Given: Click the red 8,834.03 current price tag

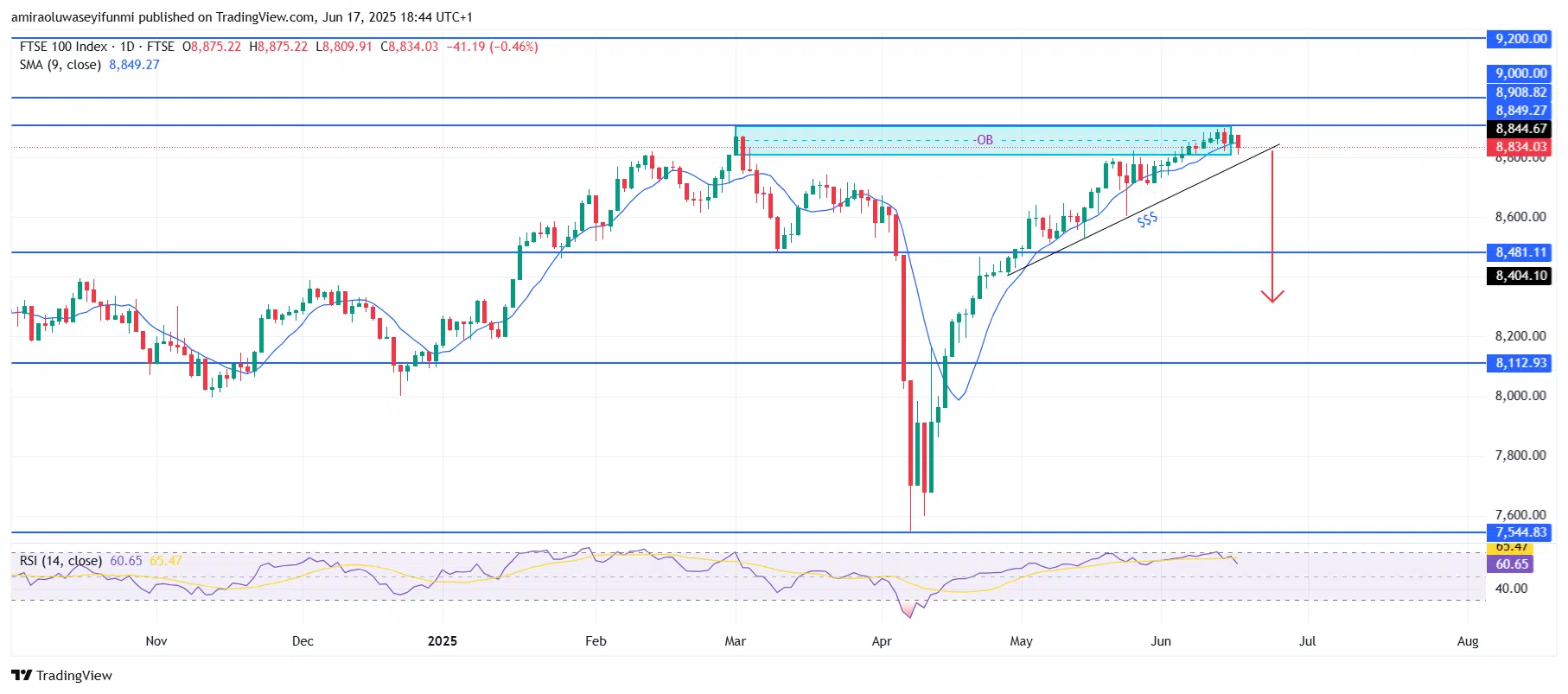Looking at the screenshot, I should coord(1520,147).
